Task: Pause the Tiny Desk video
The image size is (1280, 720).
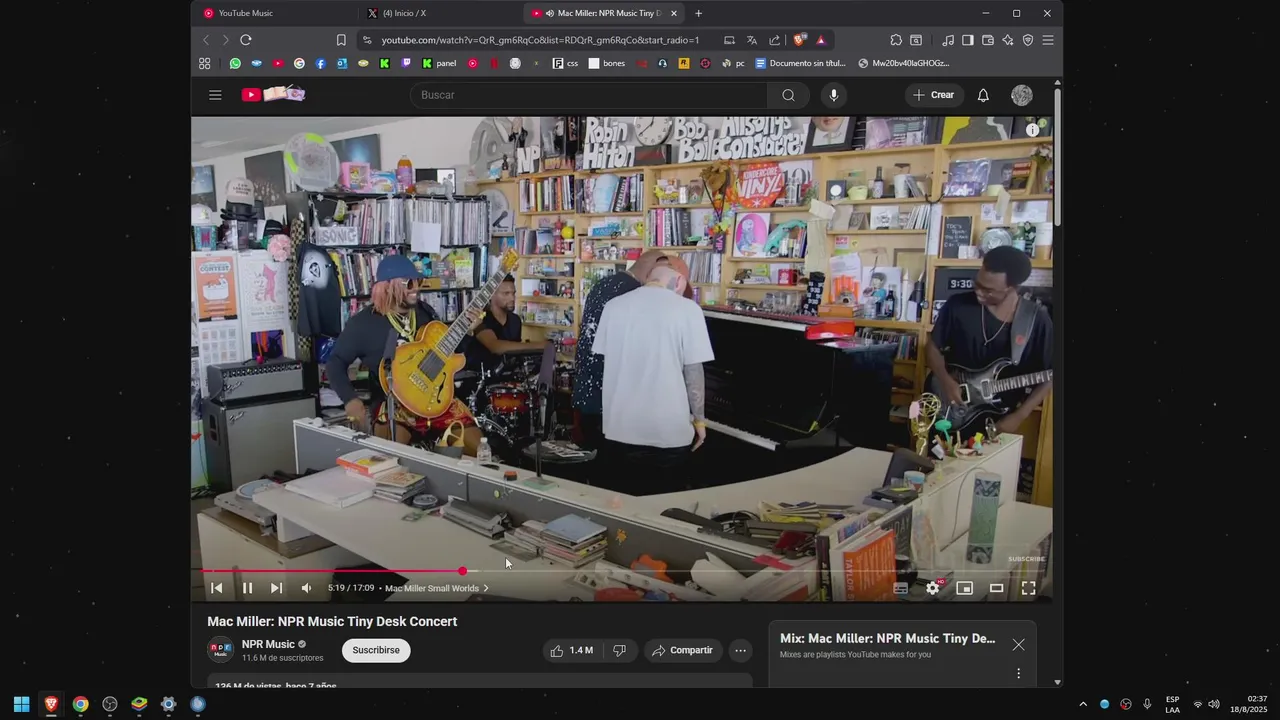Action: [247, 588]
